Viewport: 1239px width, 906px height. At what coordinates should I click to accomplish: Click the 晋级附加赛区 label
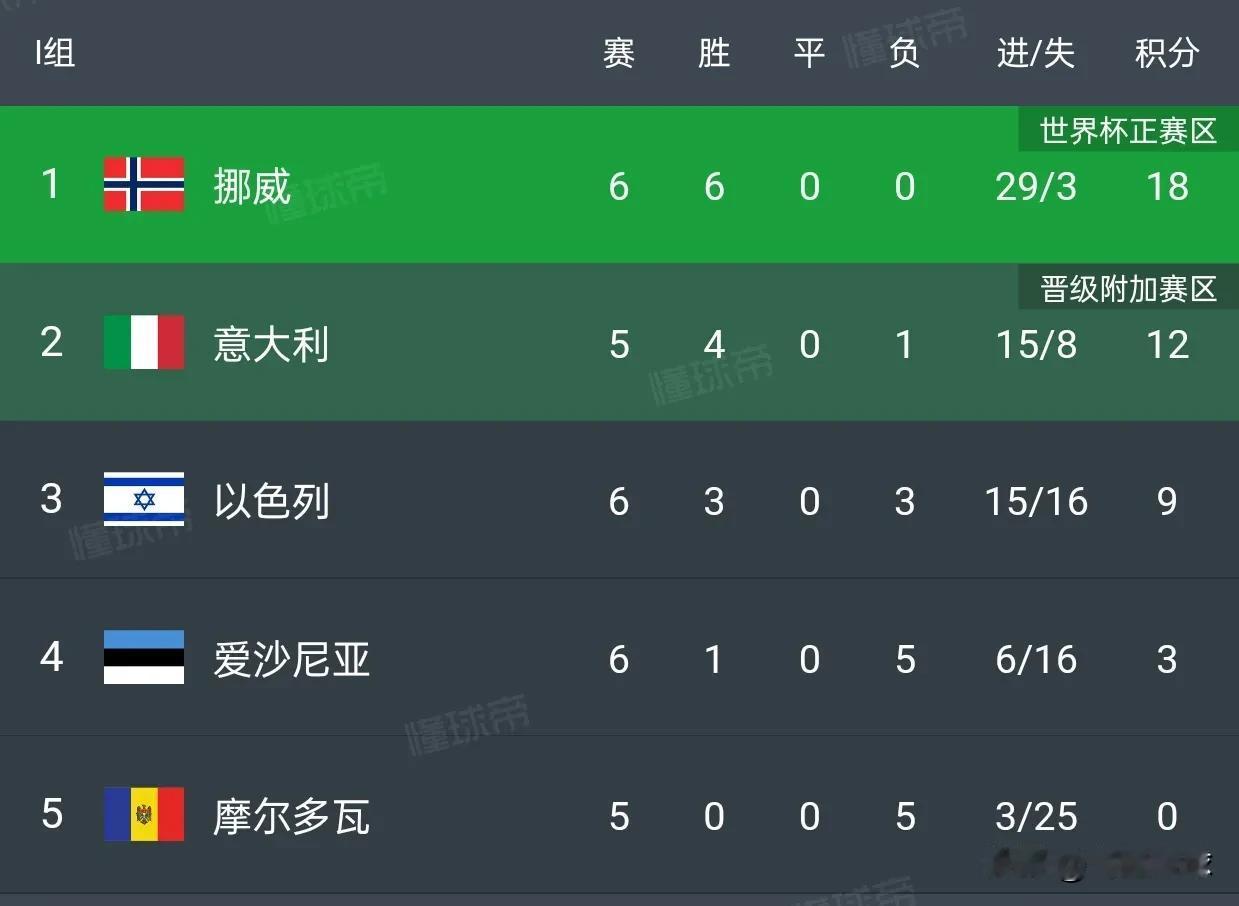point(1128,289)
